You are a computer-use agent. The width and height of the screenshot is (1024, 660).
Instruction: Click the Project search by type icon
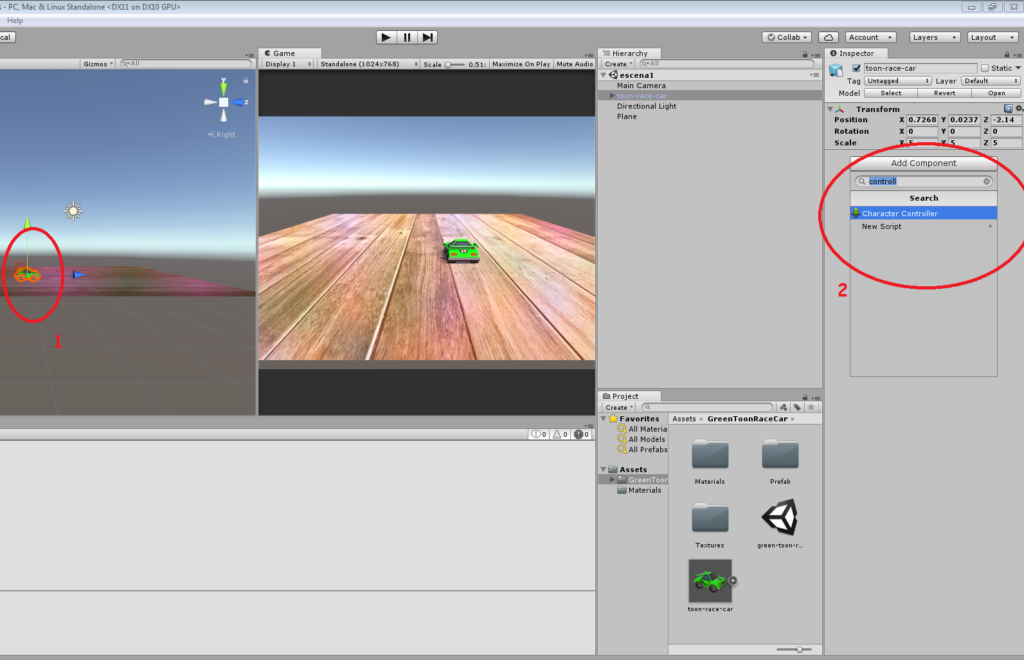(783, 407)
